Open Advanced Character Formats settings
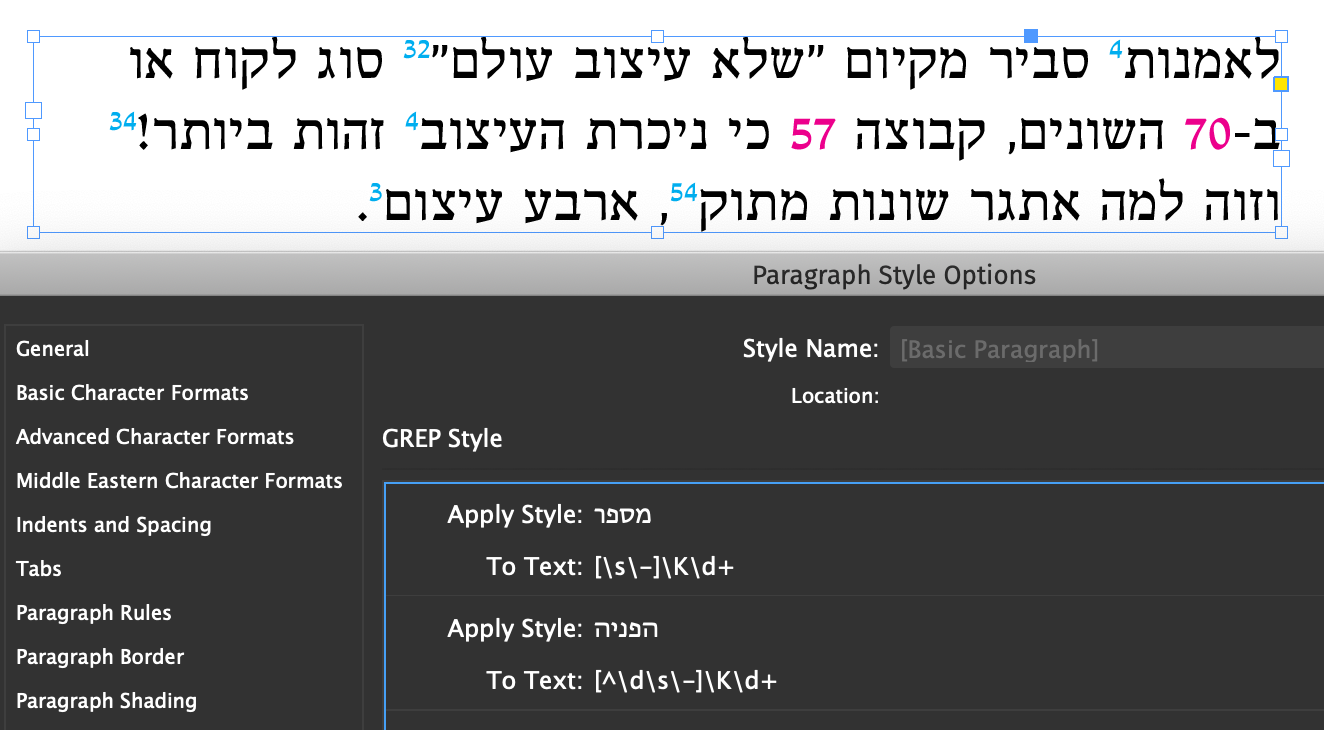This screenshot has width=1324, height=730. (155, 436)
